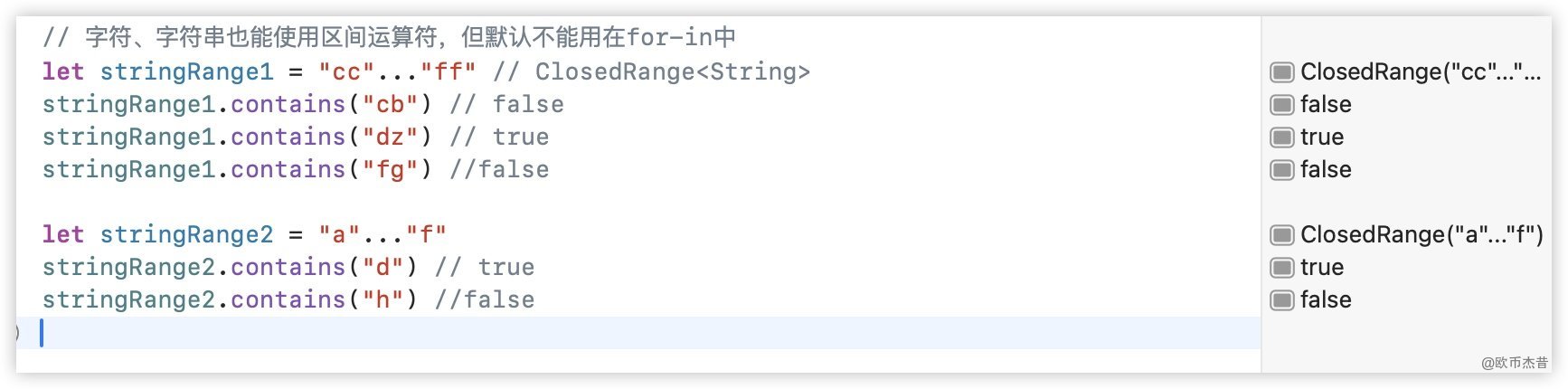This screenshot has width=1568, height=389.
Task: Click the "h" argument in contains call
Action: tap(383, 300)
